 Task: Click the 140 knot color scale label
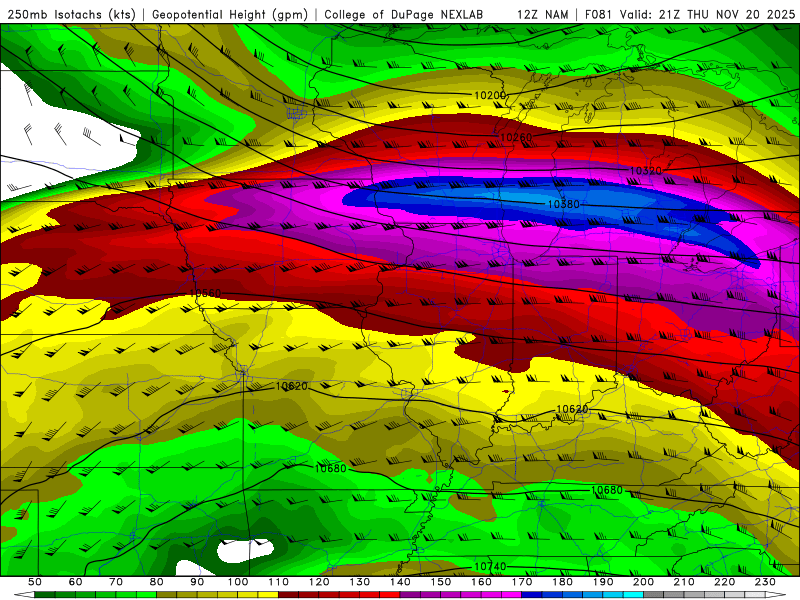click(400, 582)
